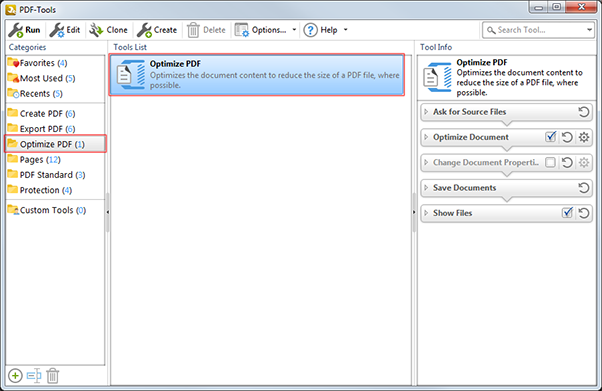Click the Edit button label
Screen dimensions: 602x391
coord(73,30)
